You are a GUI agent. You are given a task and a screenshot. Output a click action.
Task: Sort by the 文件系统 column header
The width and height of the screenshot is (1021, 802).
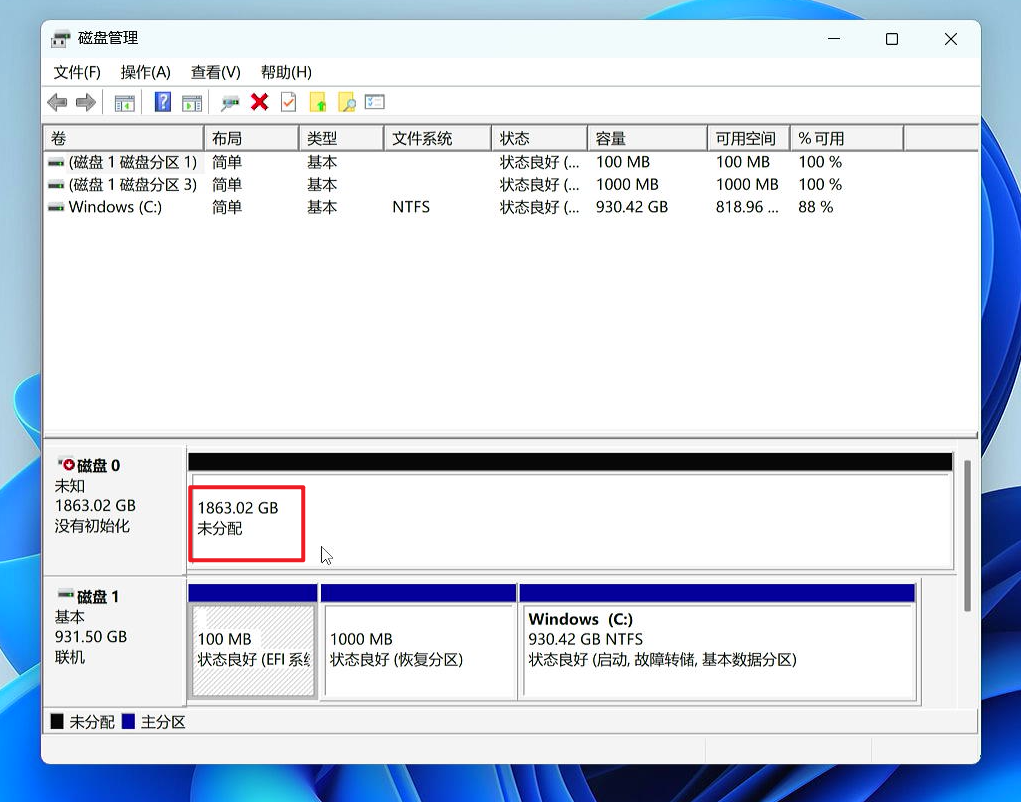(x=438, y=138)
